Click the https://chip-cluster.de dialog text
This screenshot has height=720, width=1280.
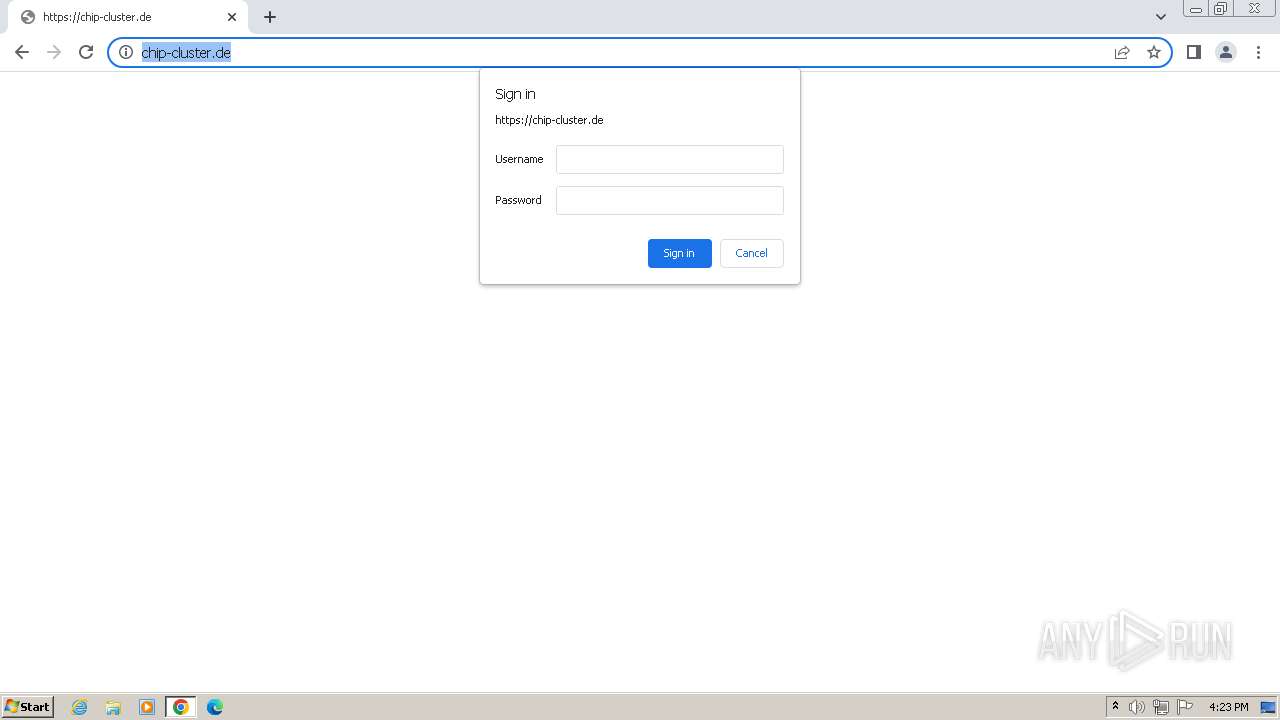[549, 120]
